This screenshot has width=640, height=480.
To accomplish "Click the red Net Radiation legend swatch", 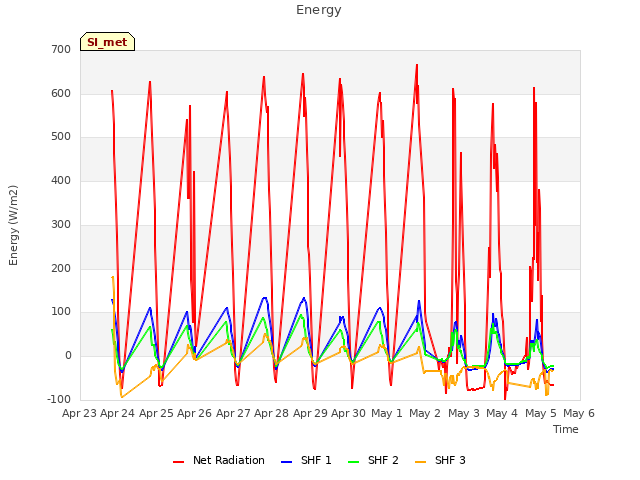I will click(178, 462).
